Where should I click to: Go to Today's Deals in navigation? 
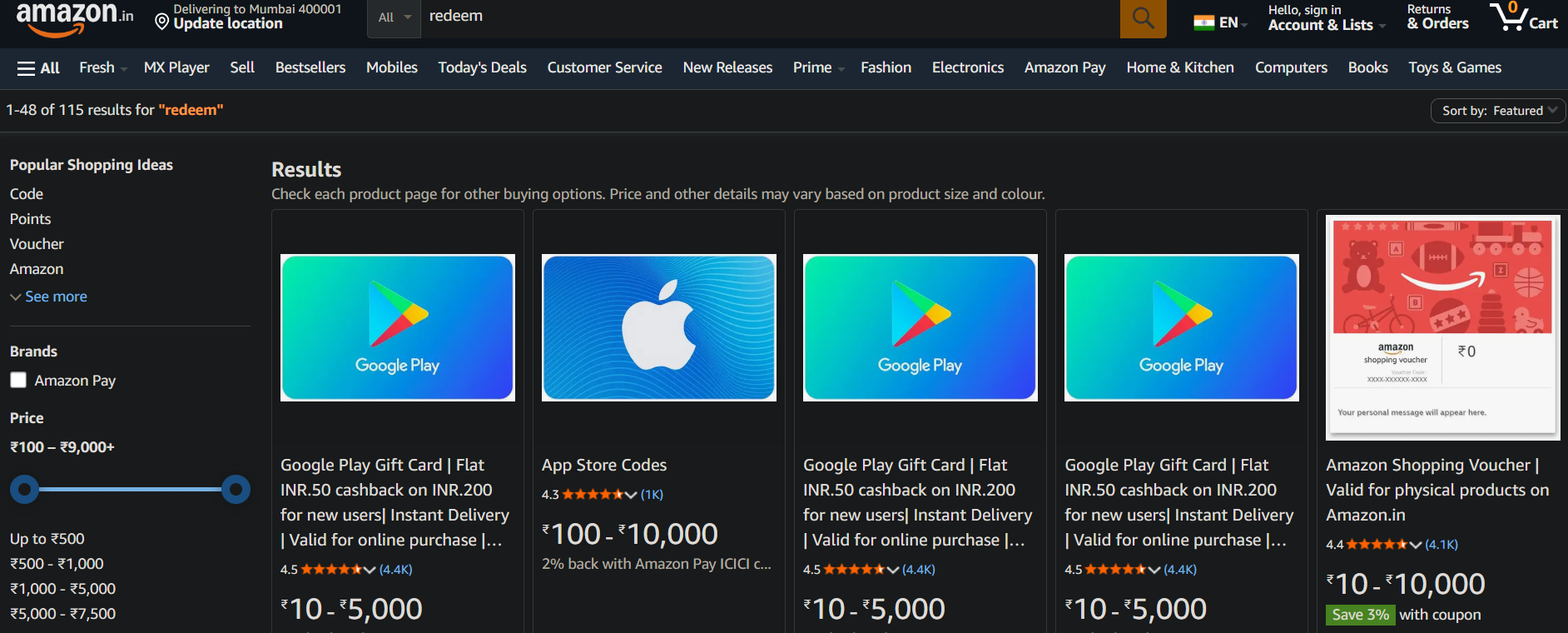(482, 68)
